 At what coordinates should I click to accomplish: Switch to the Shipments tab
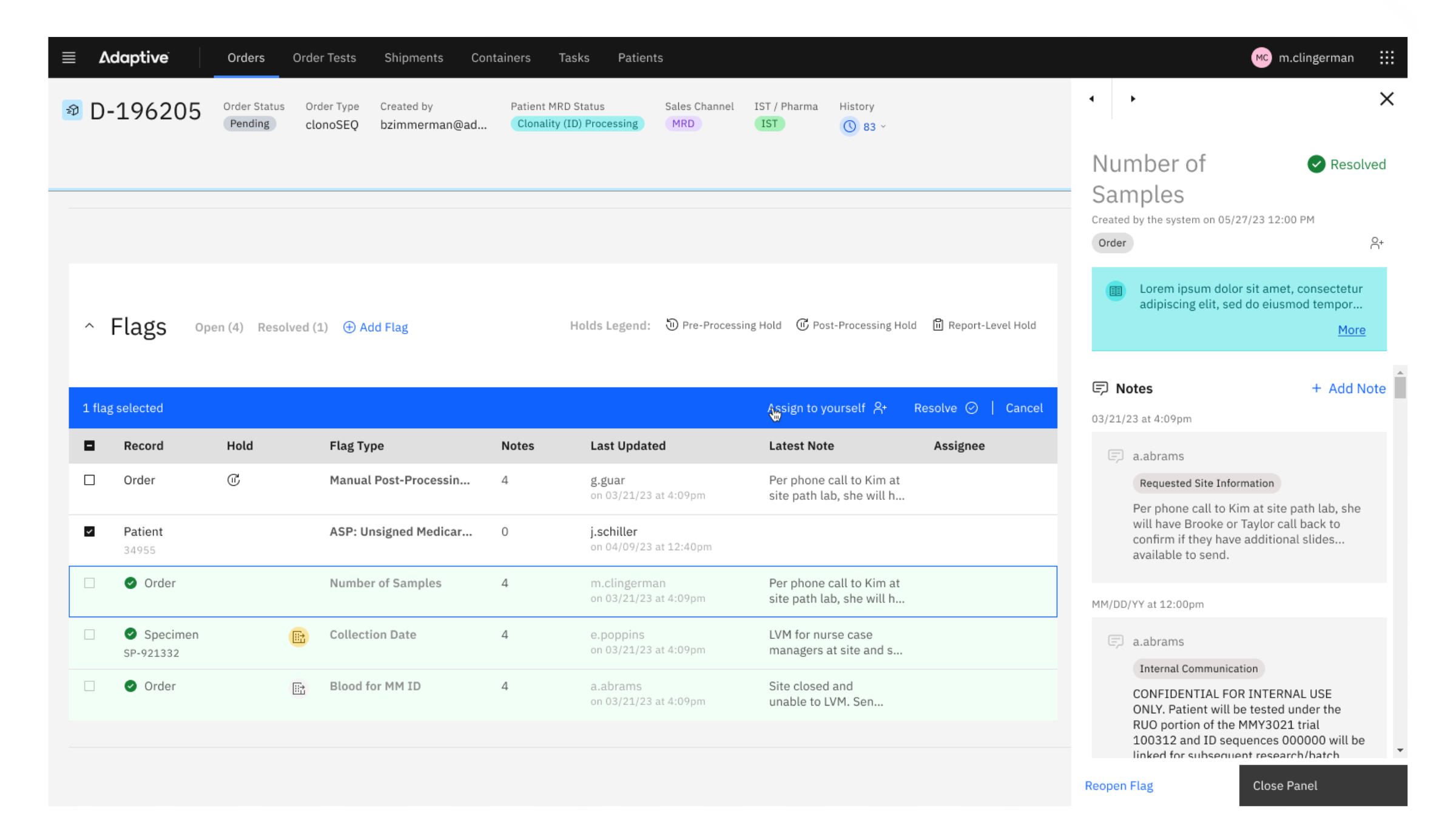pyautogui.click(x=414, y=58)
